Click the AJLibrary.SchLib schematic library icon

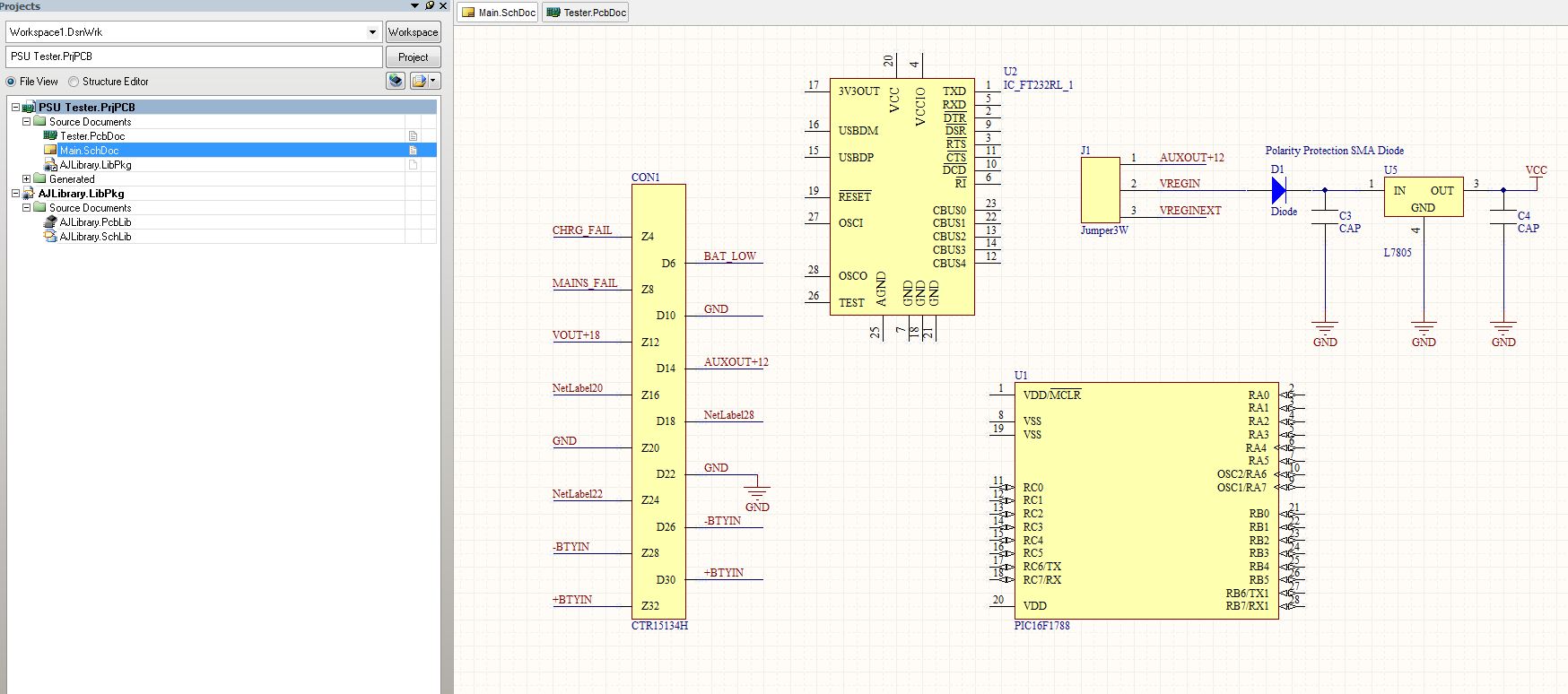(x=50, y=237)
